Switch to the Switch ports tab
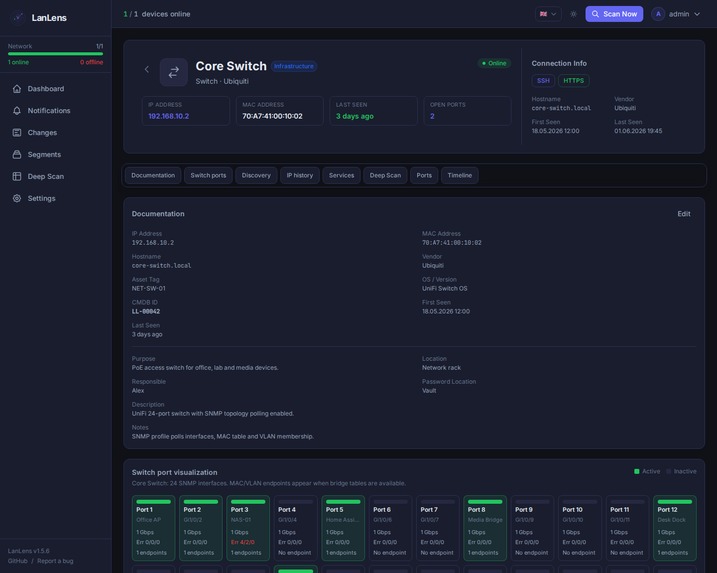This screenshot has width=717, height=573. point(208,176)
